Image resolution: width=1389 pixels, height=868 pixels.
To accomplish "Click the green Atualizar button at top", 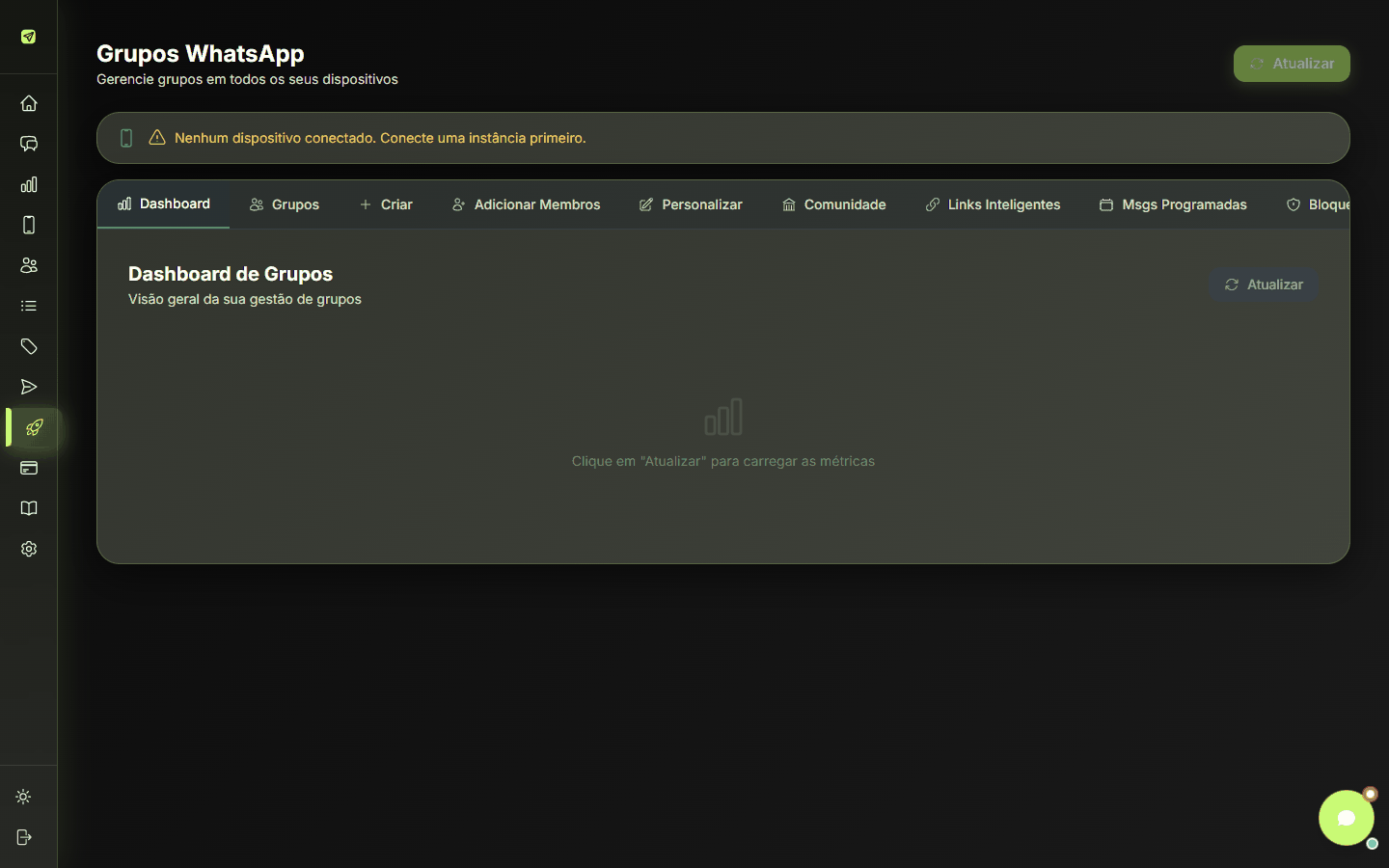I will [1292, 64].
